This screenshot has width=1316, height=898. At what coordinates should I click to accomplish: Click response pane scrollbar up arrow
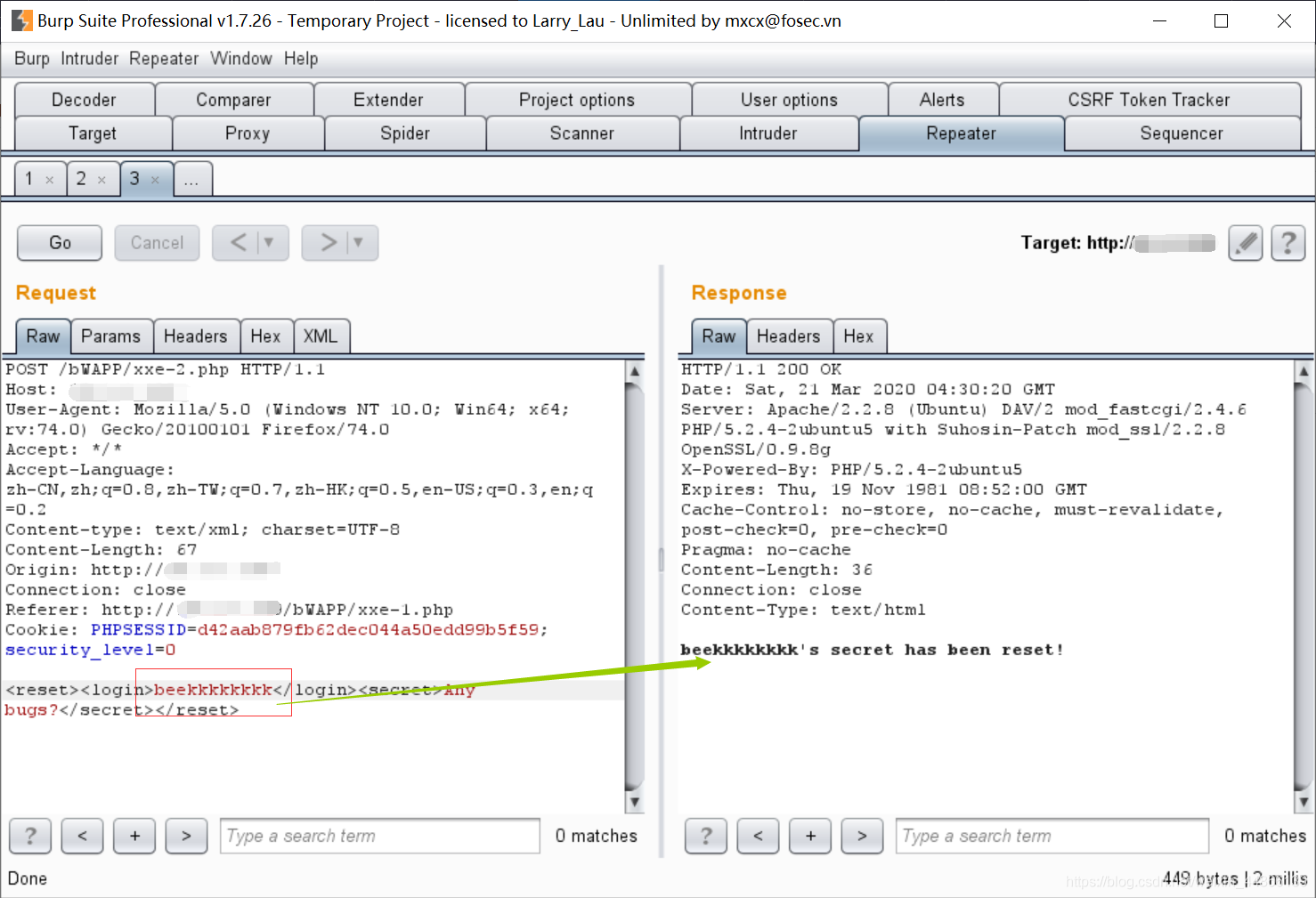[1304, 370]
